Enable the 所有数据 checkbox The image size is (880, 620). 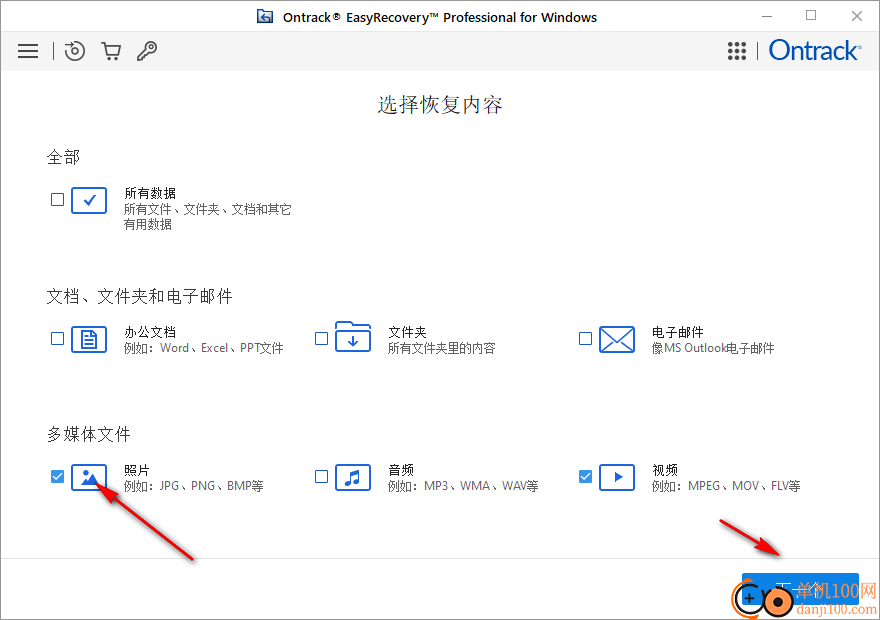(57, 200)
